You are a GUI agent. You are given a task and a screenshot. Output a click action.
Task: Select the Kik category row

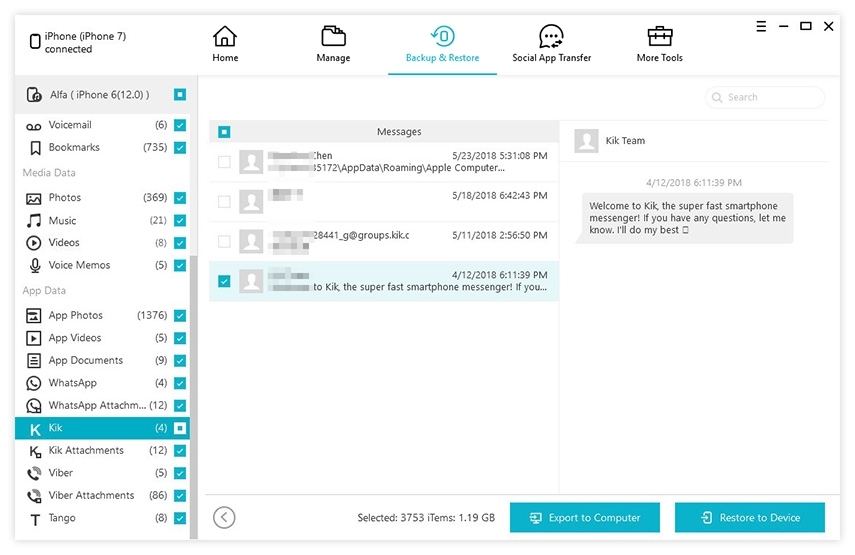(102, 428)
